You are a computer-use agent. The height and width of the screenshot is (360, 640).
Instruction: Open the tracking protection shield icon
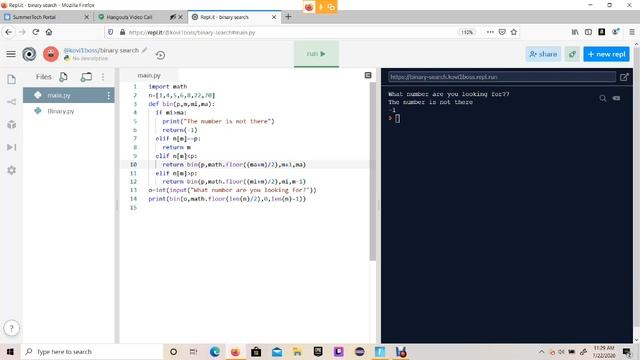pos(110,32)
